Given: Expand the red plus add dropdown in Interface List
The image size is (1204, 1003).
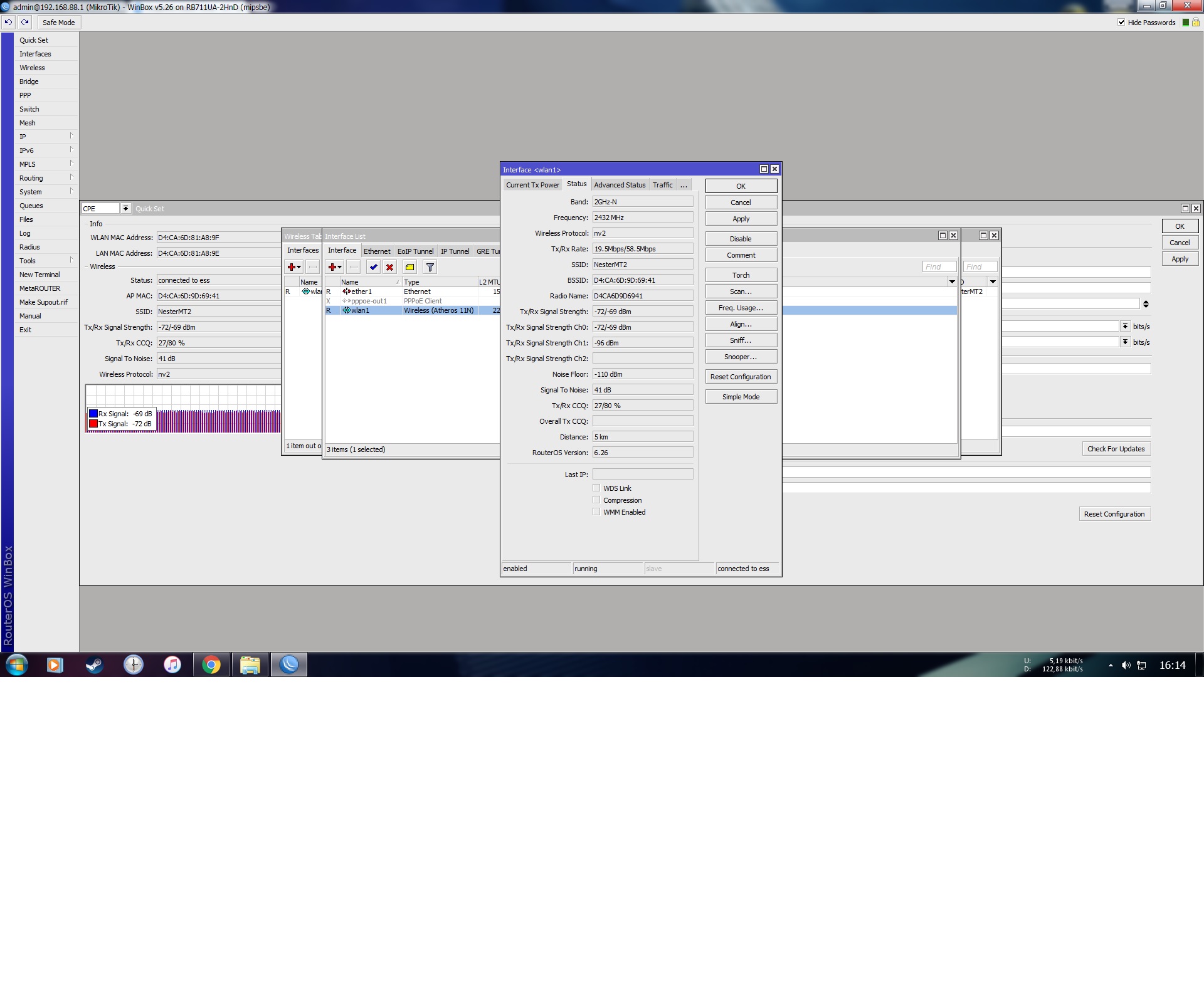Looking at the screenshot, I should coord(335,267).
